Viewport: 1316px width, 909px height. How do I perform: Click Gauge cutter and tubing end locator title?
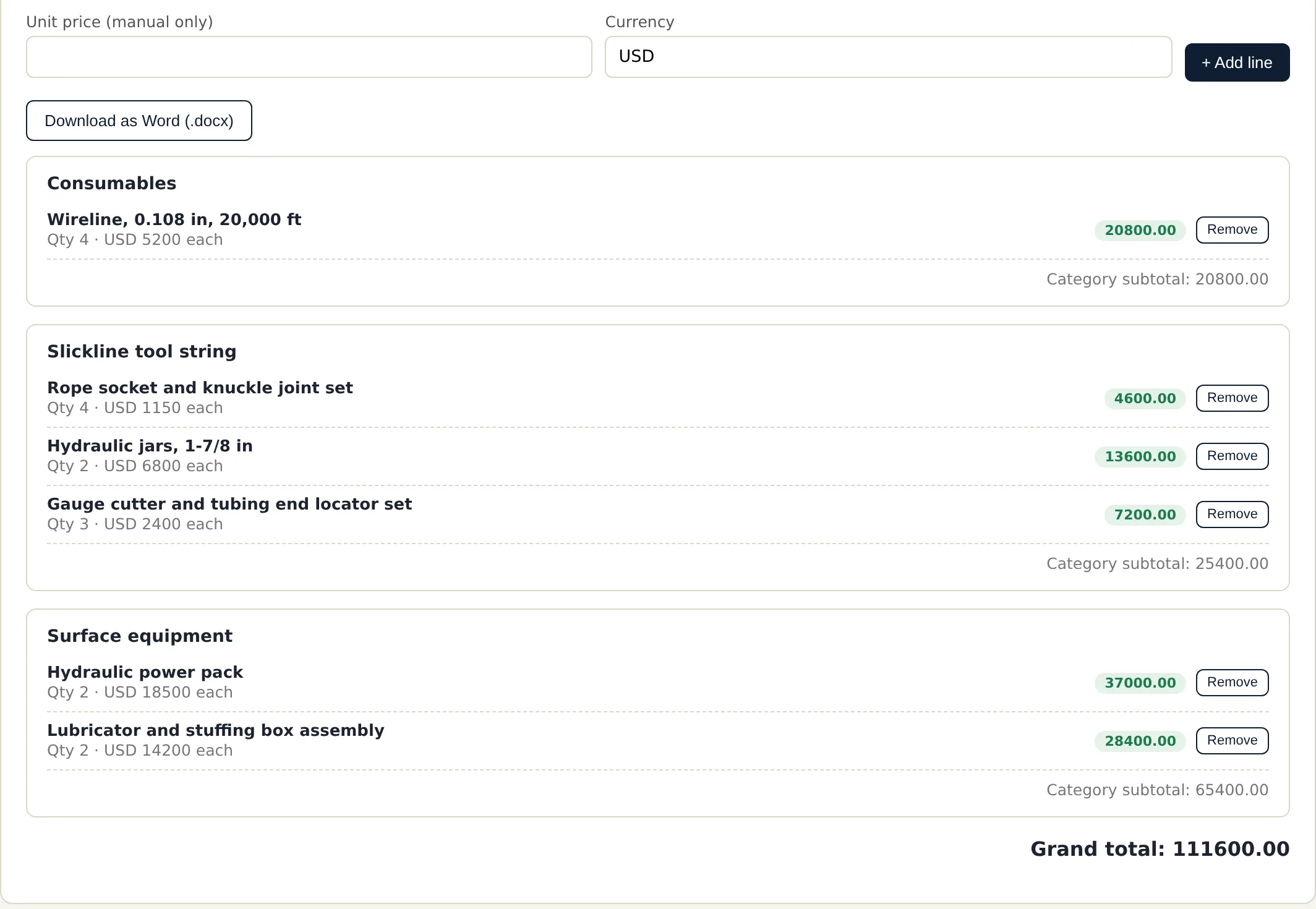(x=229, y=504)
